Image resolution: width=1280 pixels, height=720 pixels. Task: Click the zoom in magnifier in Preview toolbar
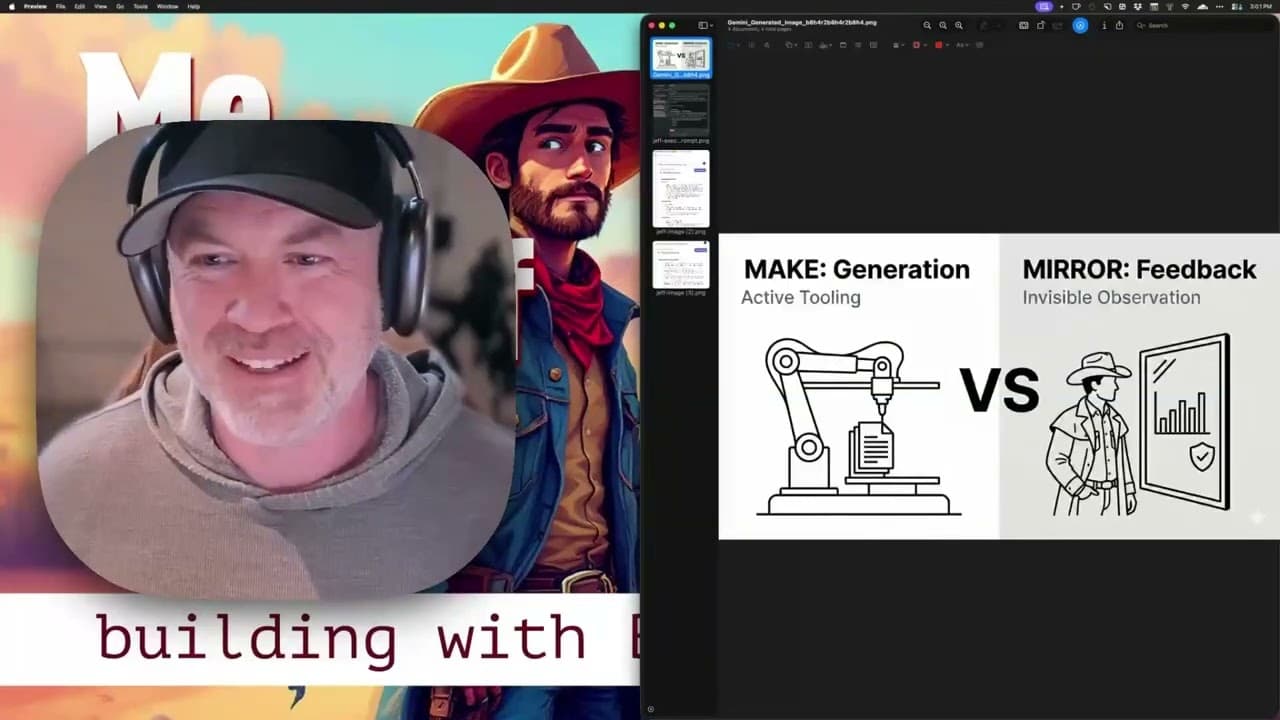coord(943,25)
